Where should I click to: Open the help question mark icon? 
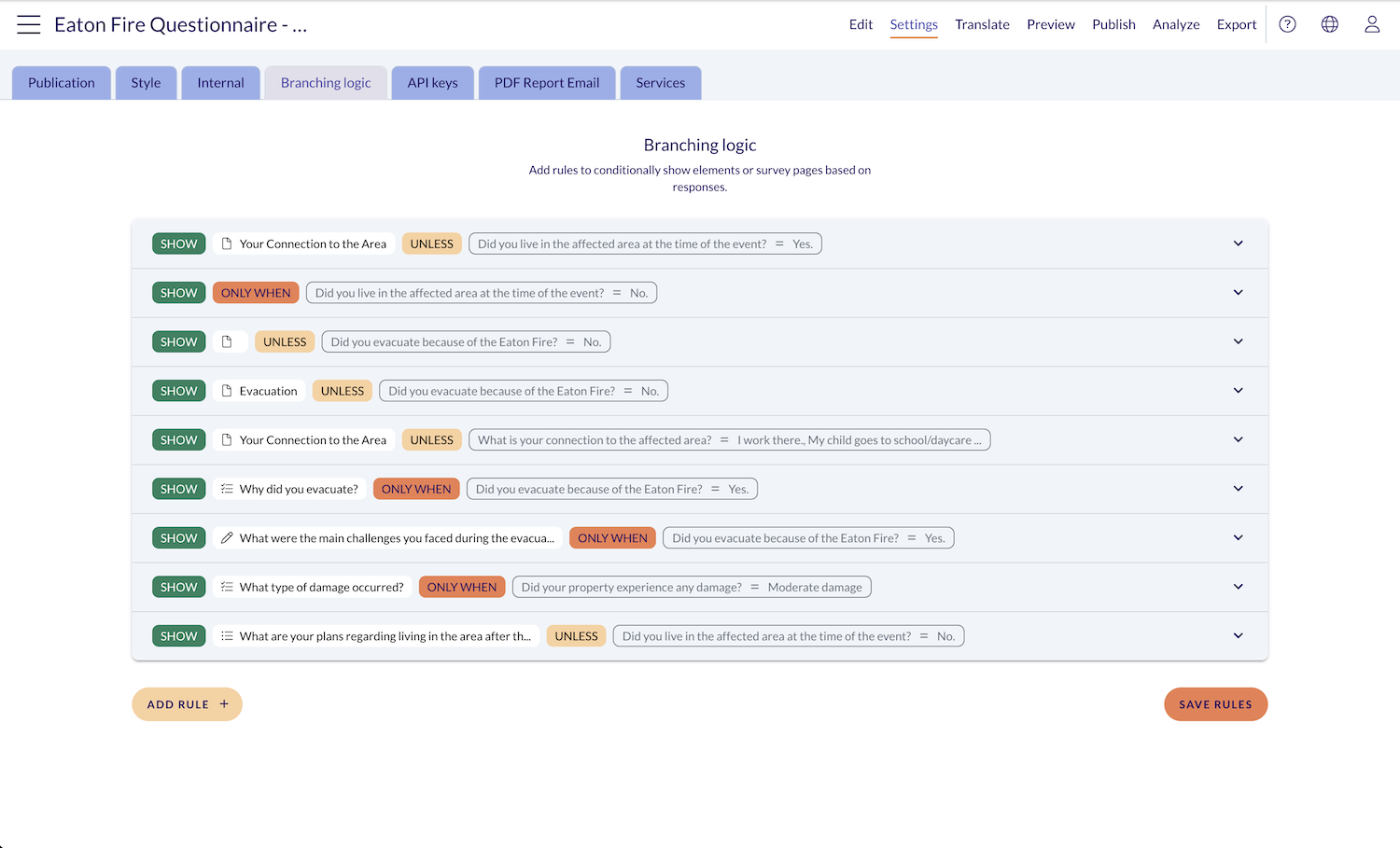1287,24
